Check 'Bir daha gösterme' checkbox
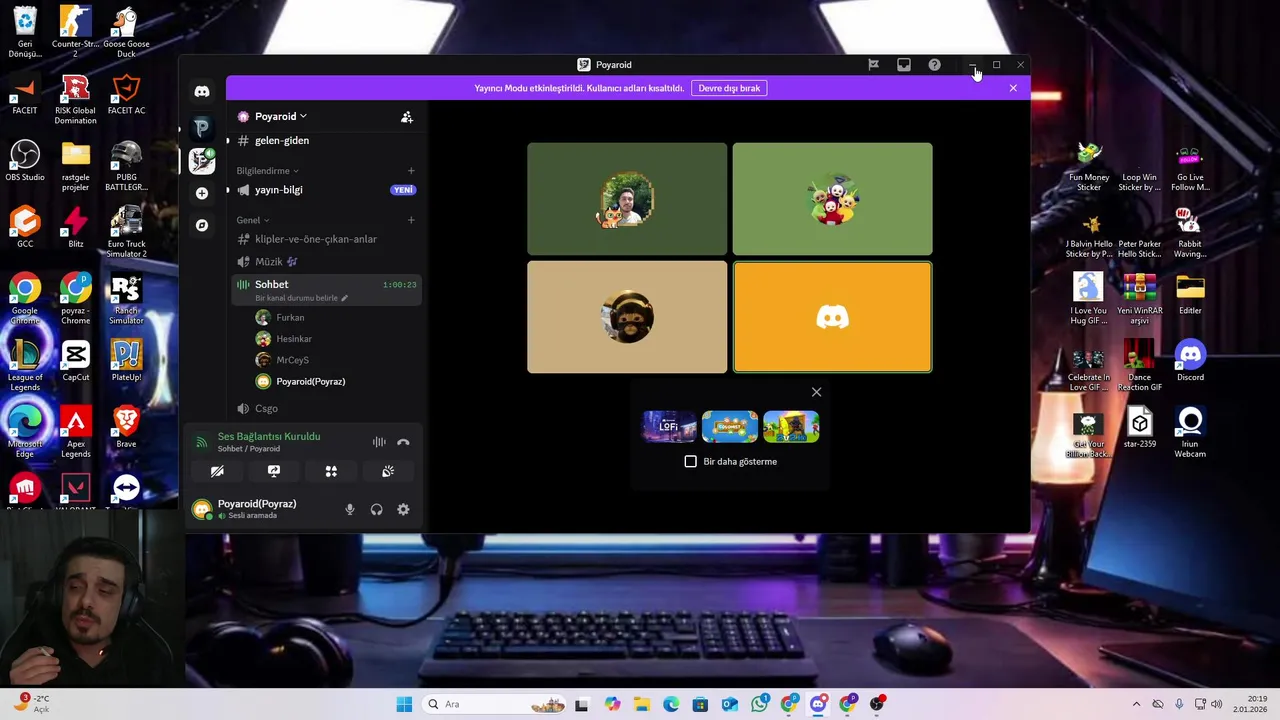 click(691, 461)
